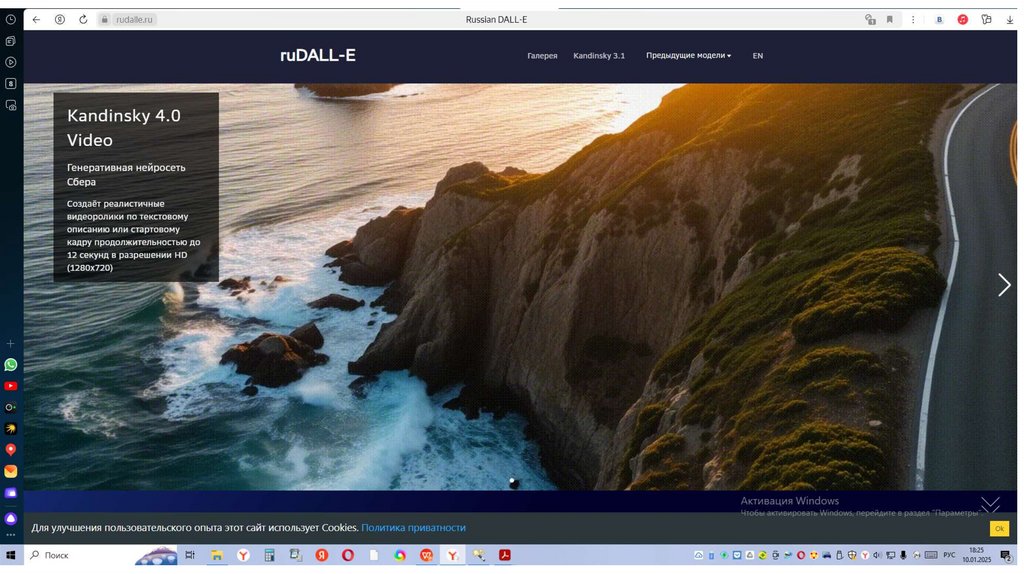Open YouTube from the browser sidebar
The height and width of the screenshot is (574, 1024).
click(x=11, y=386)
